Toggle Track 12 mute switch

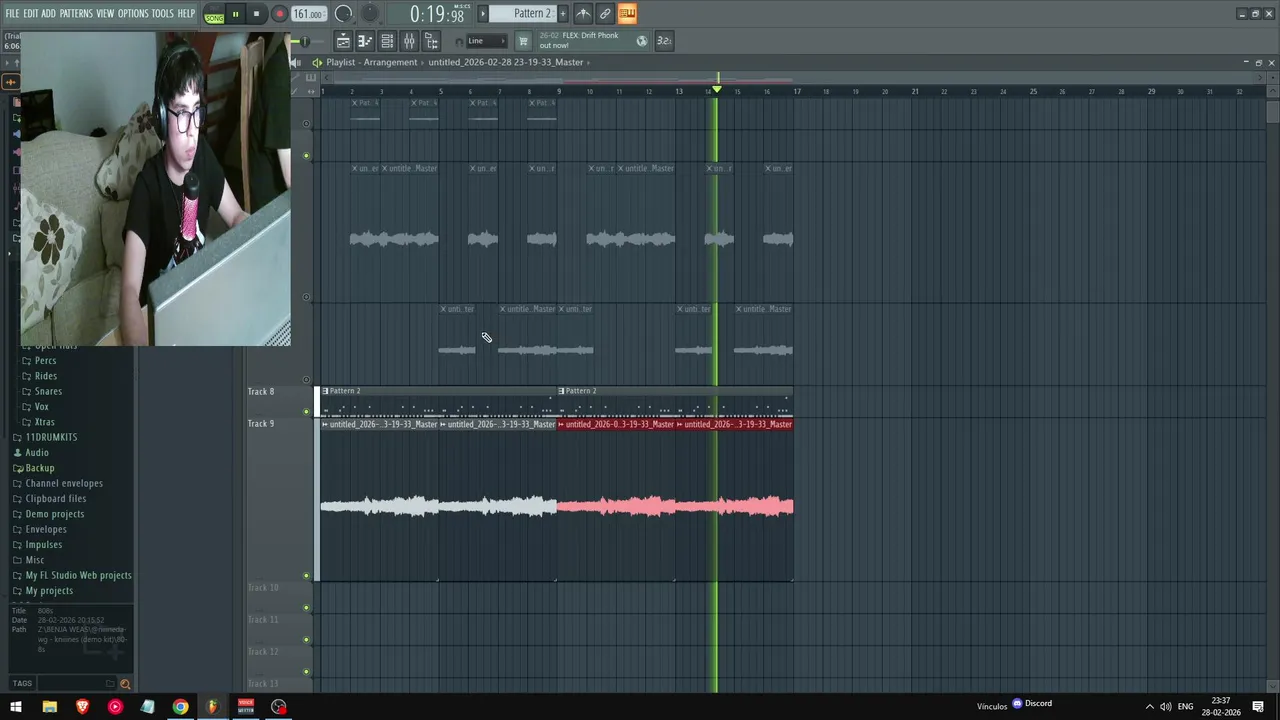(x=306, y=672)
